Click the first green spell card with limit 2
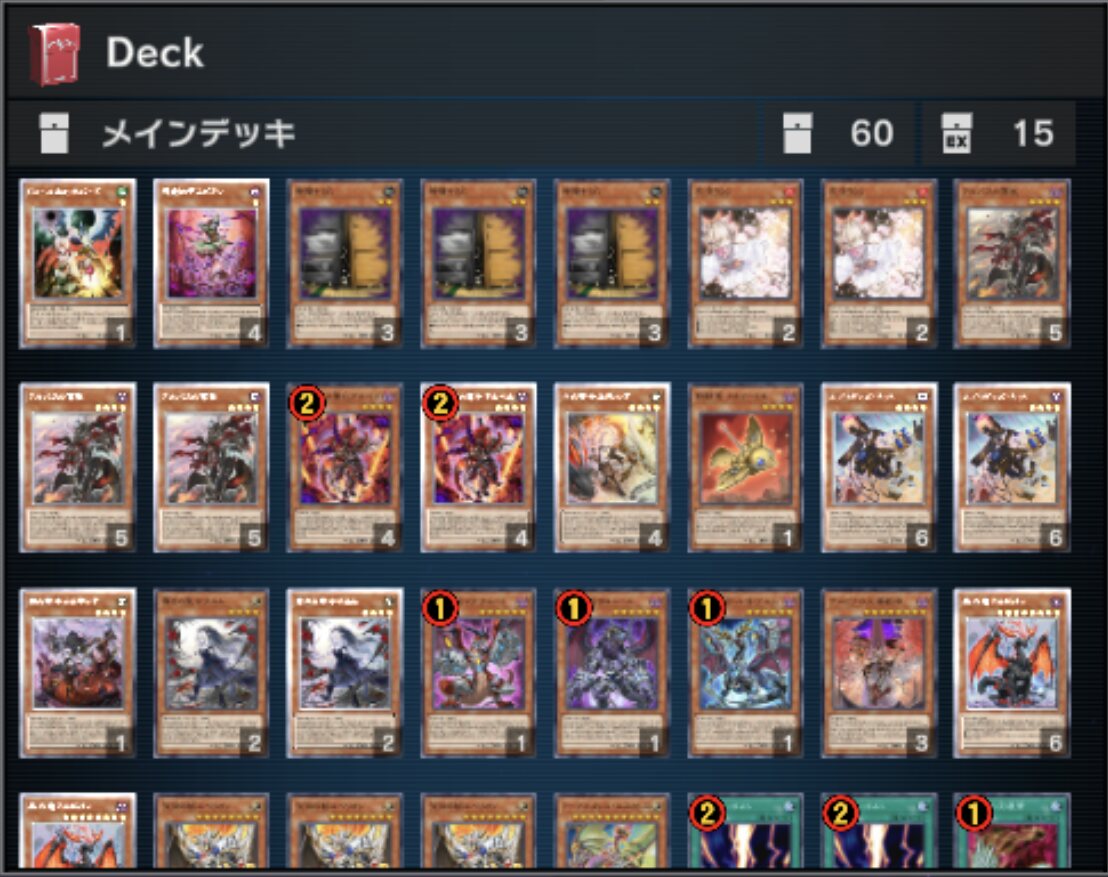1108x877 pixels. (x=745, y=831)
